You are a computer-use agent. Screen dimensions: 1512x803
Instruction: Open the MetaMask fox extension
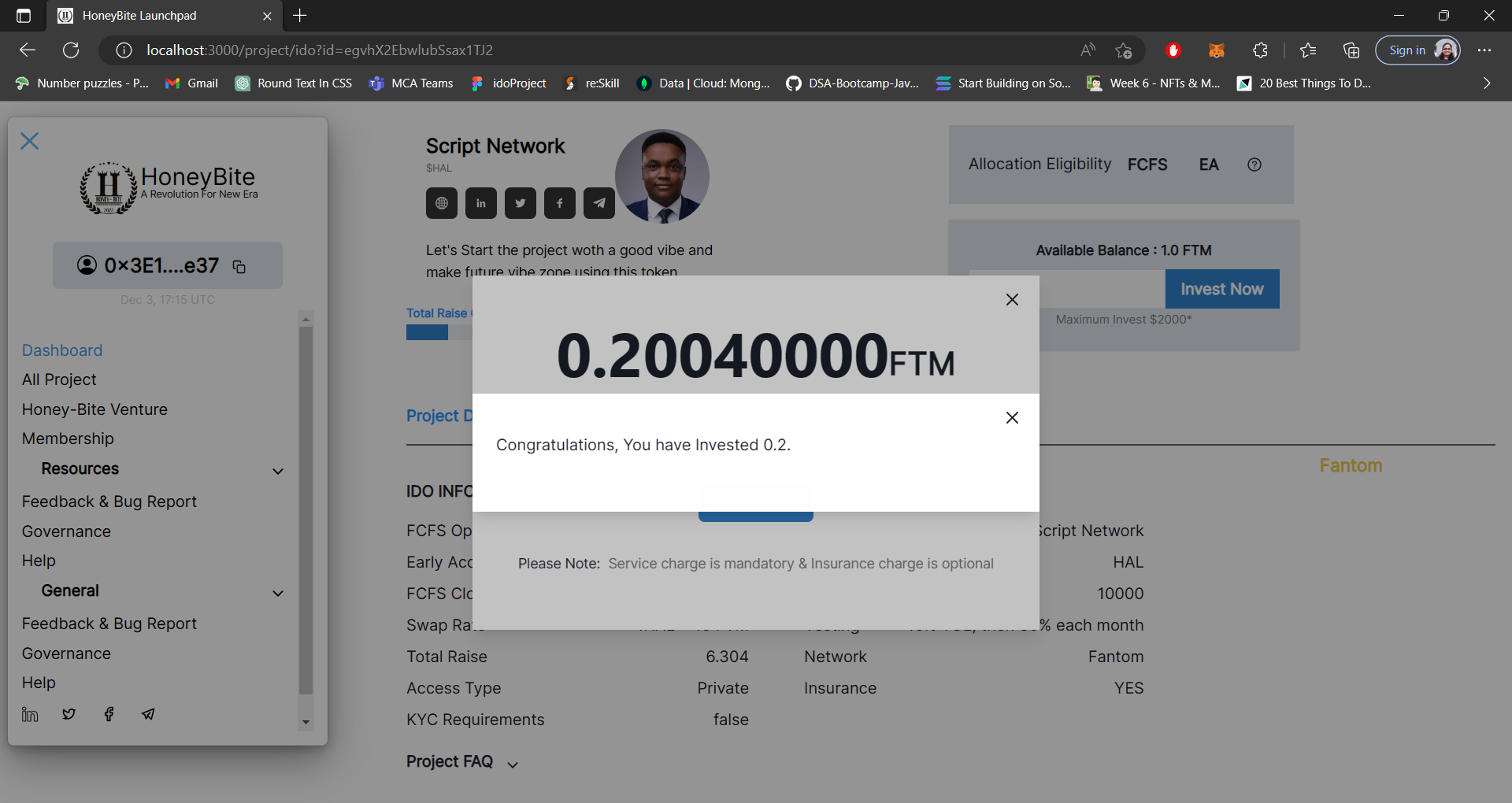point(1217,50)
